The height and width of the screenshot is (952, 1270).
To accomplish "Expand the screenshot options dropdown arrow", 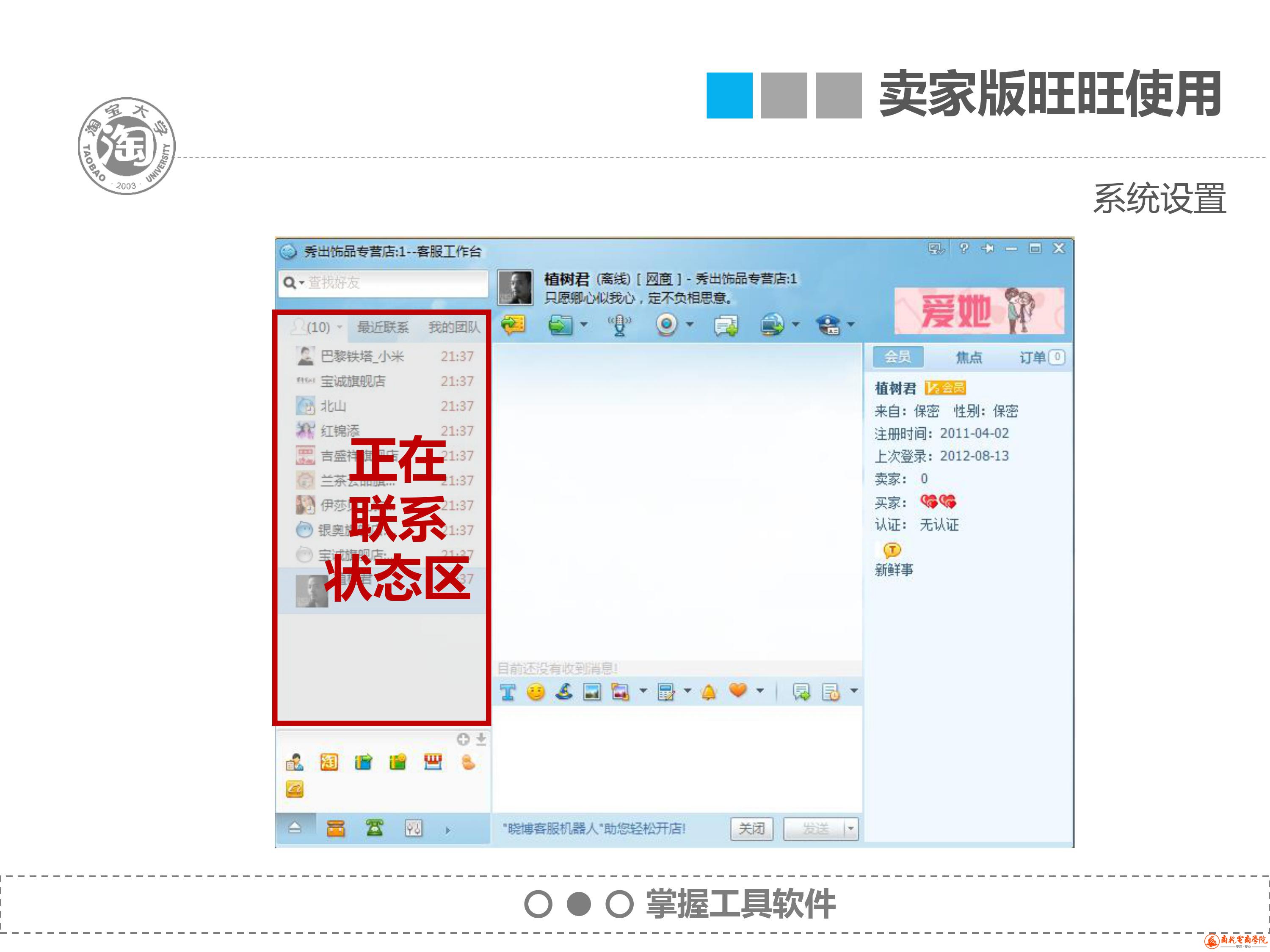I will (x=643, y=691).
